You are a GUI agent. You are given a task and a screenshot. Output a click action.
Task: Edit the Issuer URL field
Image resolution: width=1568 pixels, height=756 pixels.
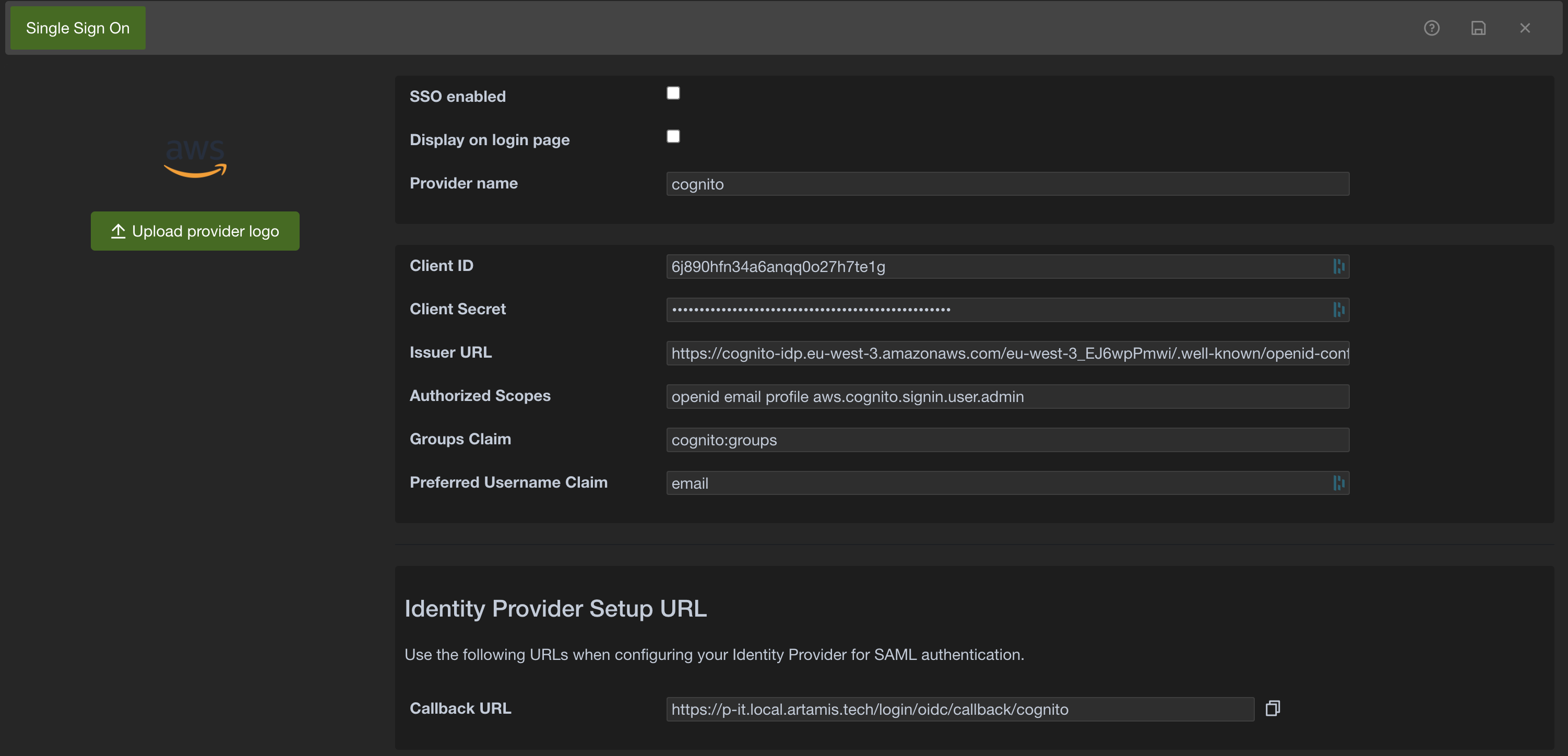(1007, 353)
